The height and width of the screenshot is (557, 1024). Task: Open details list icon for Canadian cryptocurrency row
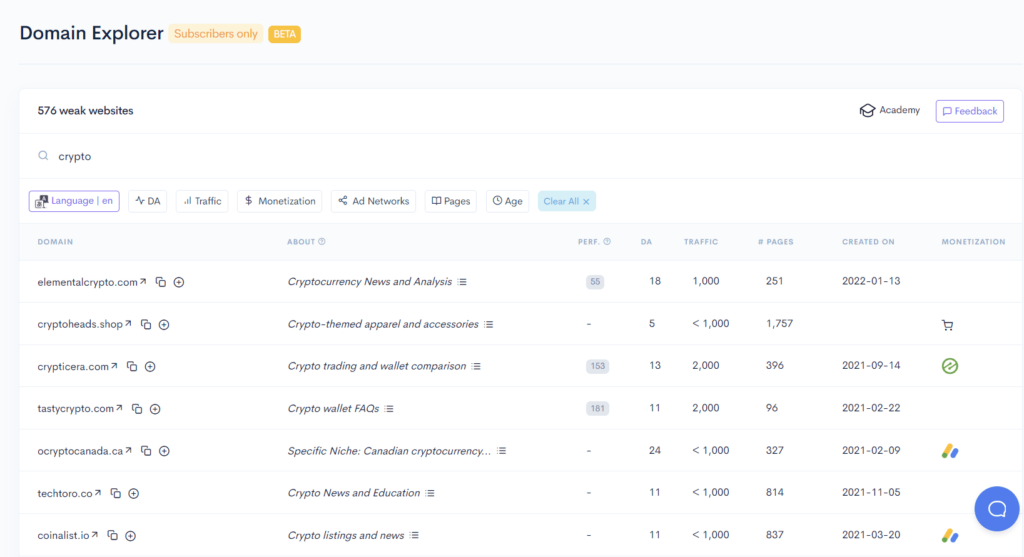[x=502, y=451]
